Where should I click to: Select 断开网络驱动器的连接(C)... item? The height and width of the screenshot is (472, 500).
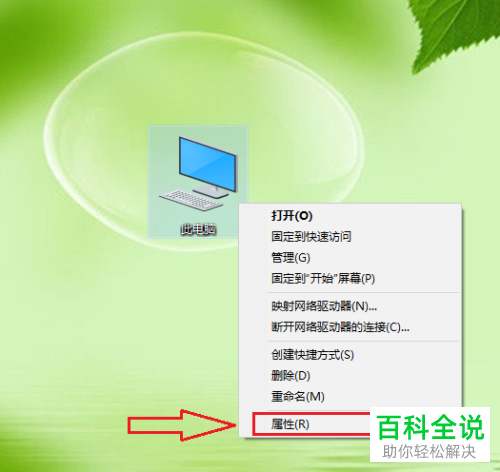340,327
